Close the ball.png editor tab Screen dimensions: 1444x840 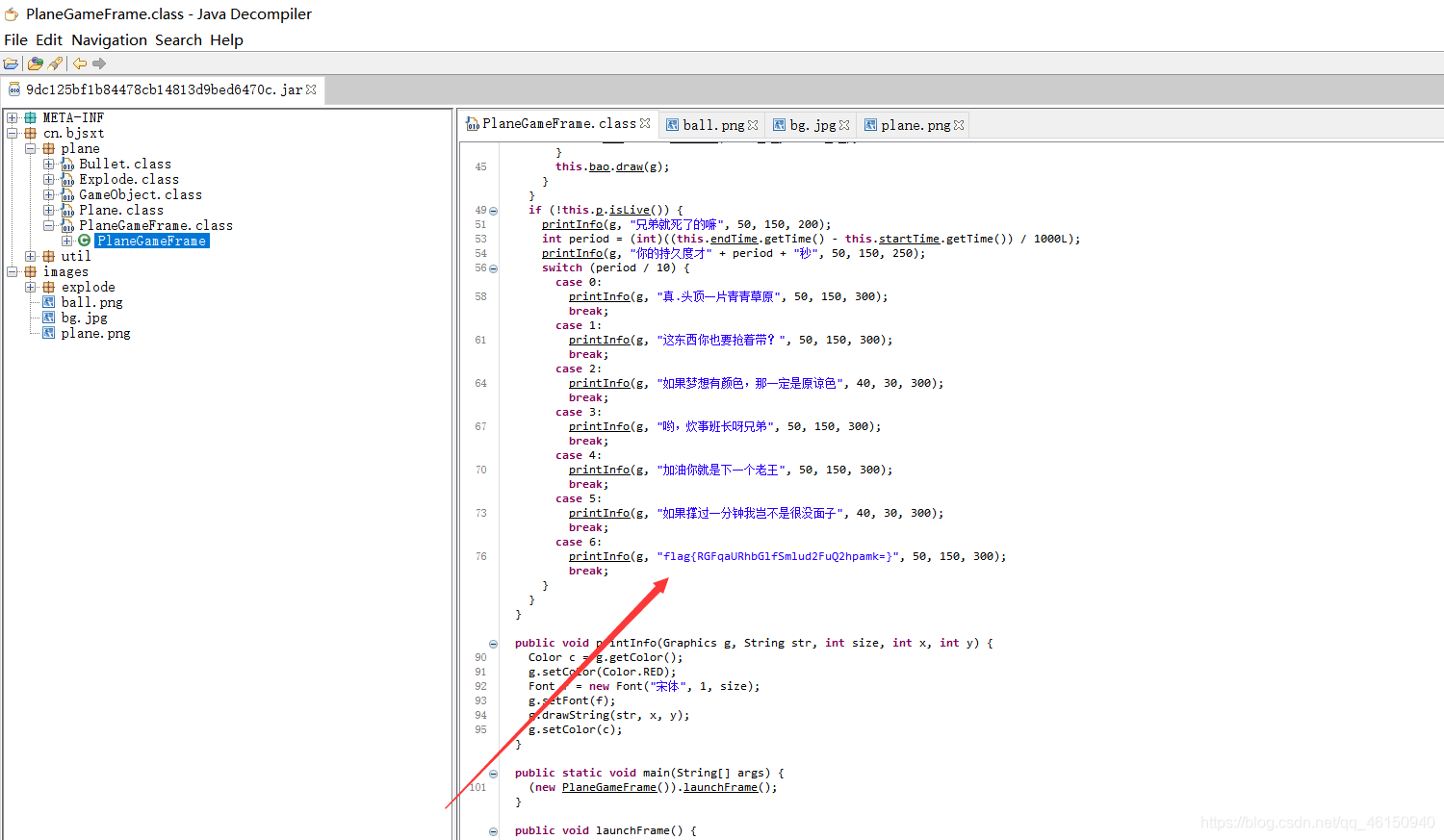753,125
